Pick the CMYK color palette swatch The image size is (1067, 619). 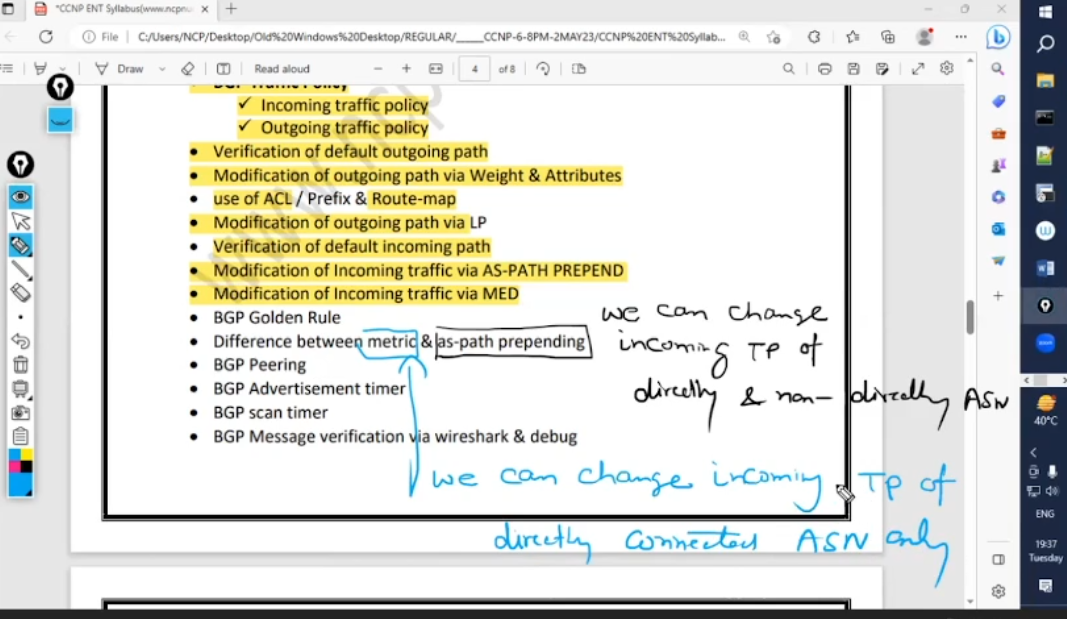pyautogui.click(x=20, y=461)
